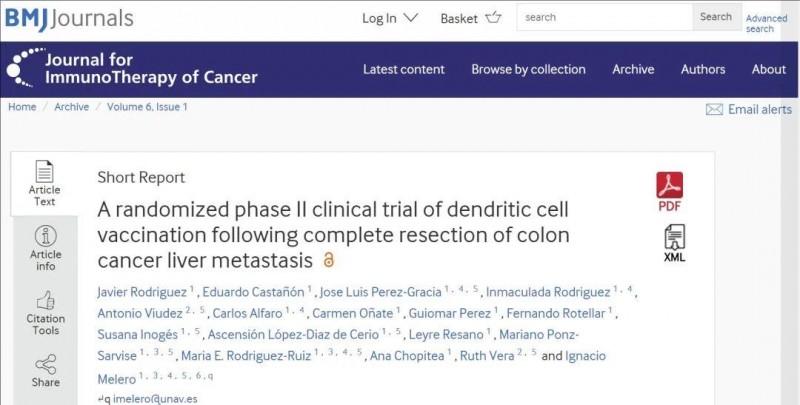Viewport: 800px width, 405px height.
Task: Open Browse by collection menu
Action: pos(528,69)
